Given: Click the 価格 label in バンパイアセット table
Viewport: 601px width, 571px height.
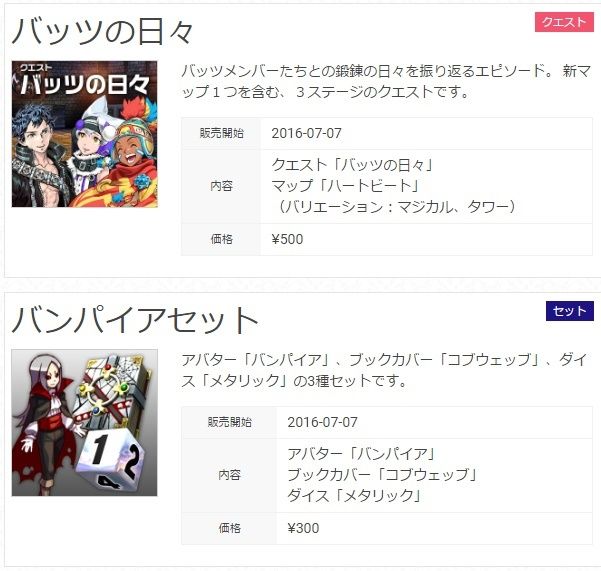Looking at the screenshot, I should [x=229, y=528].
